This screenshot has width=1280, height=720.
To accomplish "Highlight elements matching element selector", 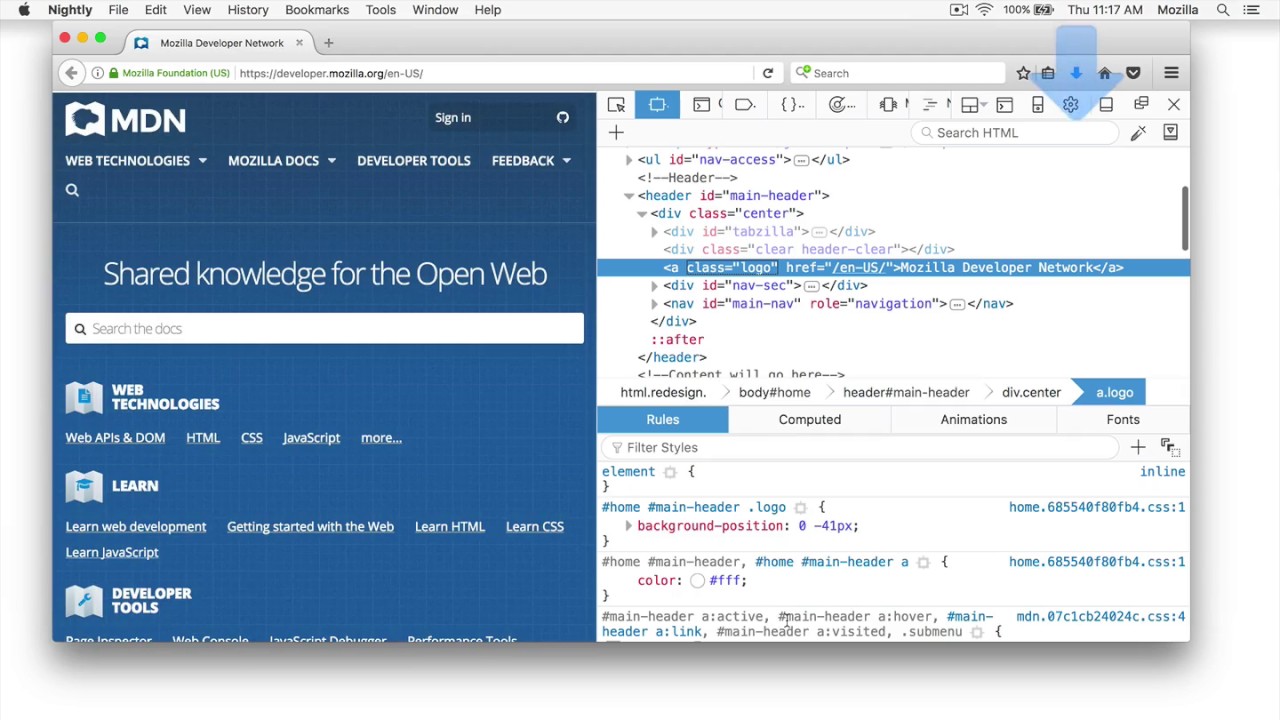I will pyautogui.click(x=670, y=472).
